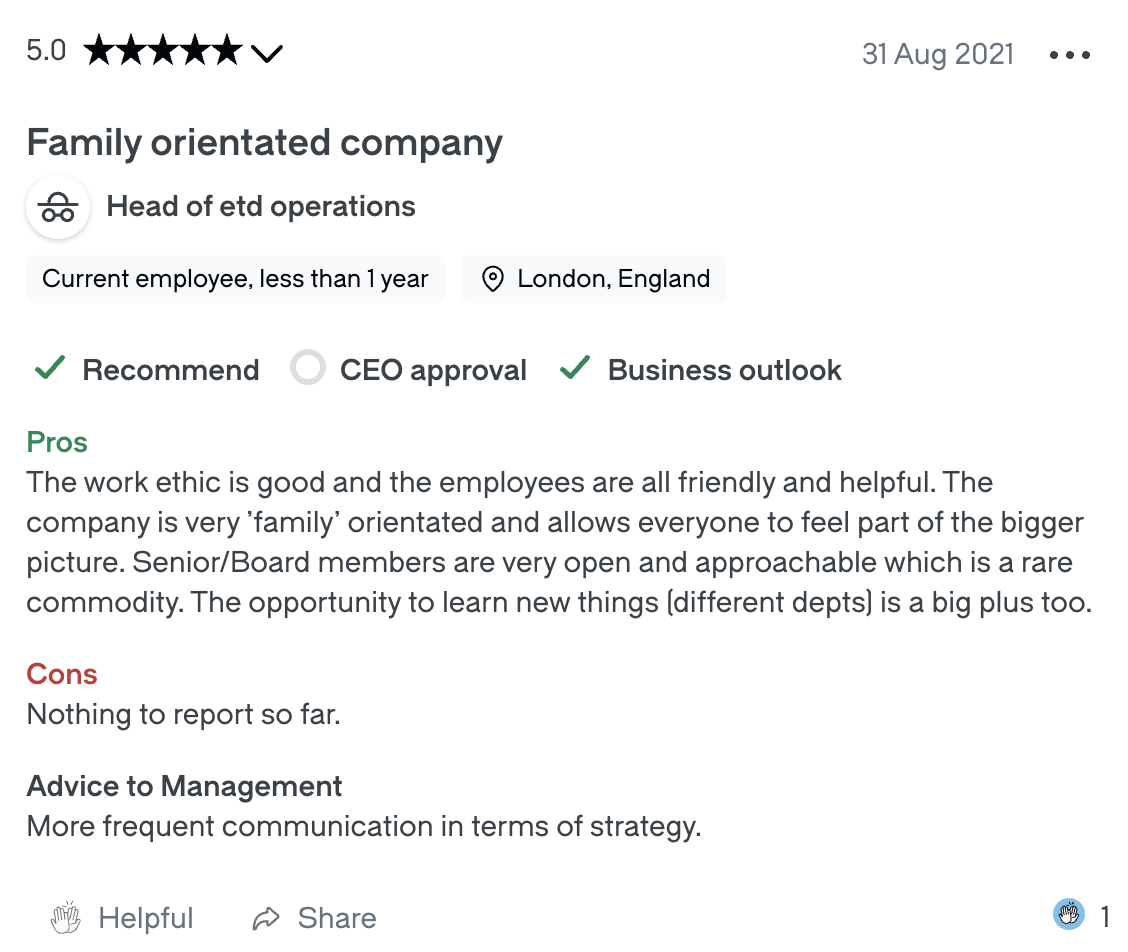Click the anonymous employee avatar icon
Image resolution: width=1128 pixels, height=952 pixels.
point(58,207)
